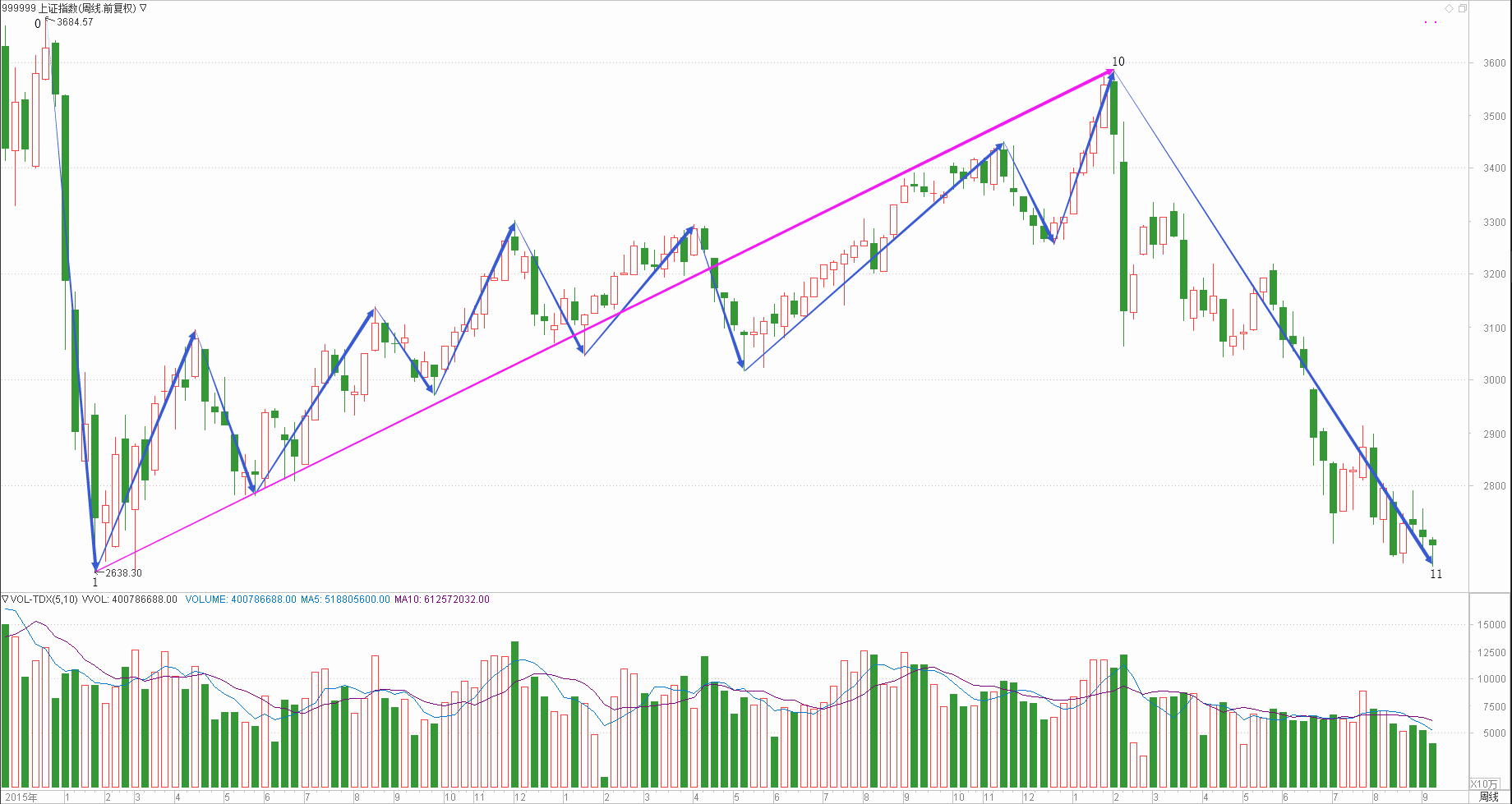Click the 周线 period button
Viewport: 1512px width, 804px height.
[1488, 797]
